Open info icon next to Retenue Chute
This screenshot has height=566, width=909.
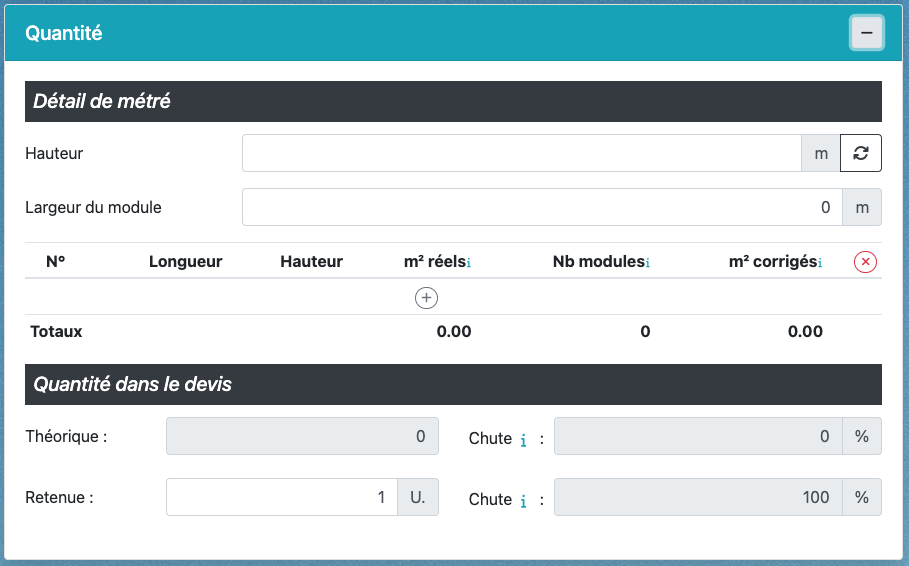click(523, 501)
